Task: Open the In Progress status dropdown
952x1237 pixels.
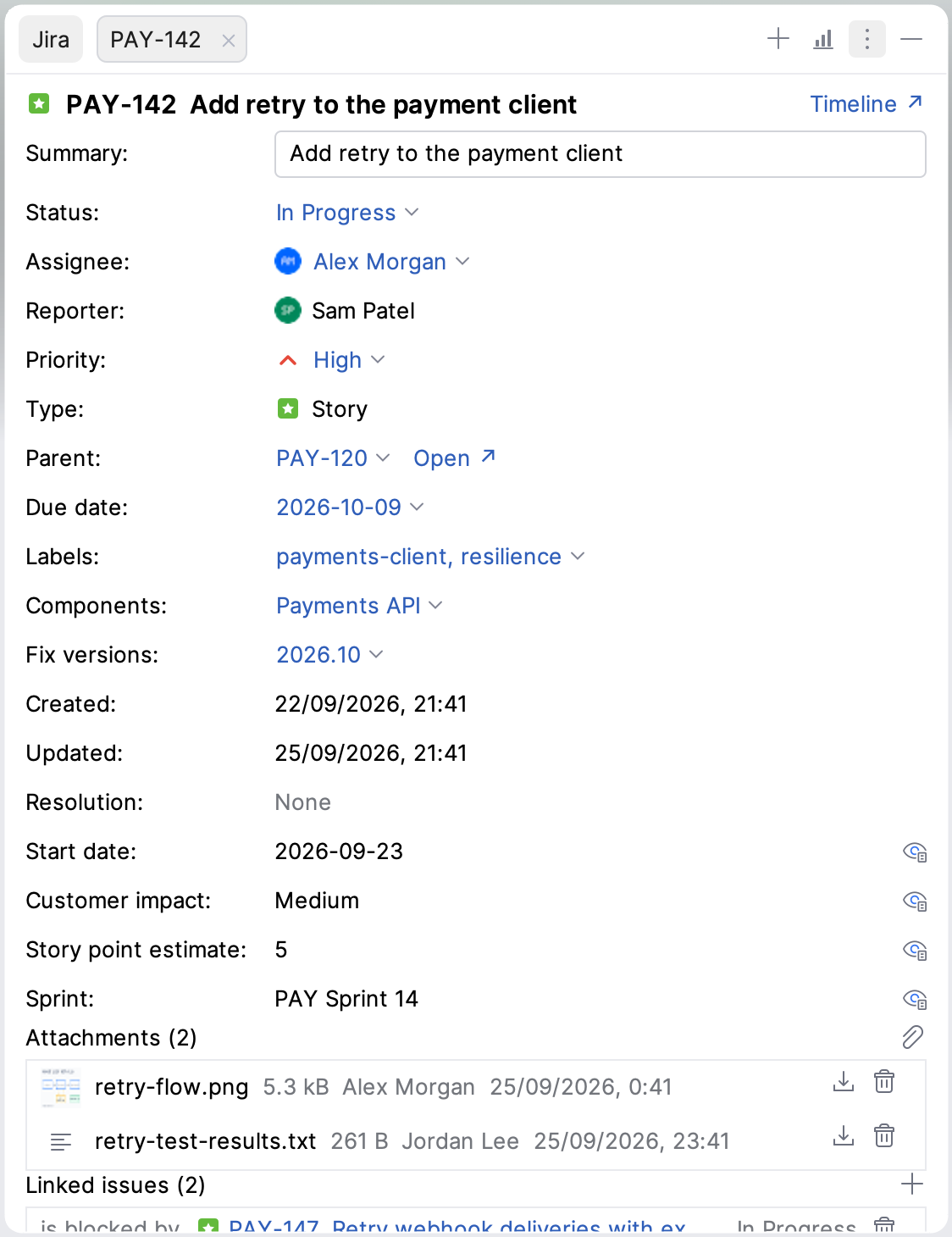Action: click(x=347, y=213)
